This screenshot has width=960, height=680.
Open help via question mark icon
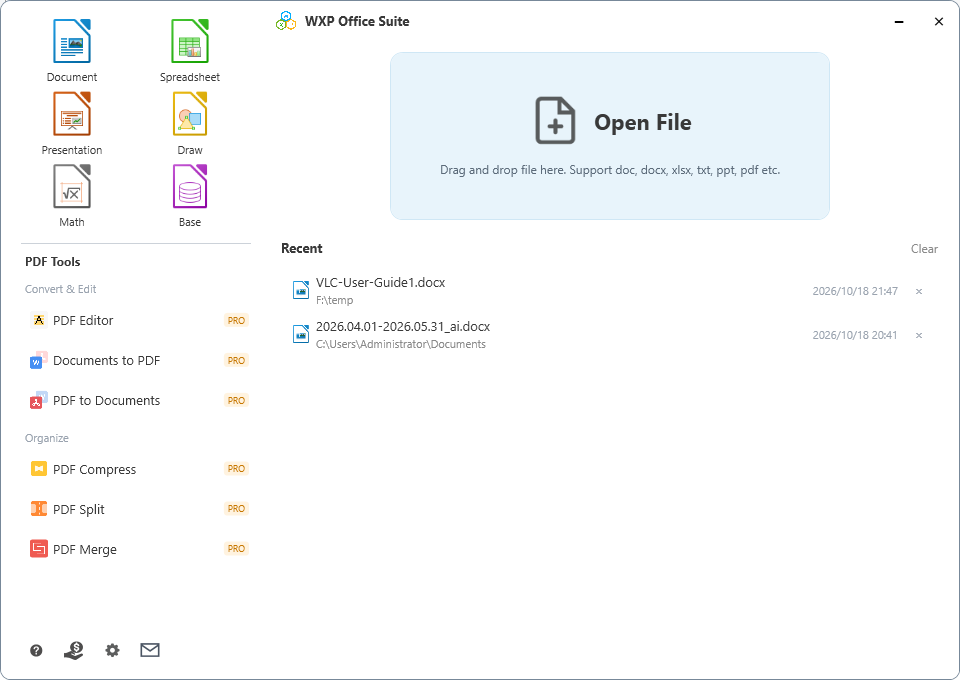pos(36,650)
